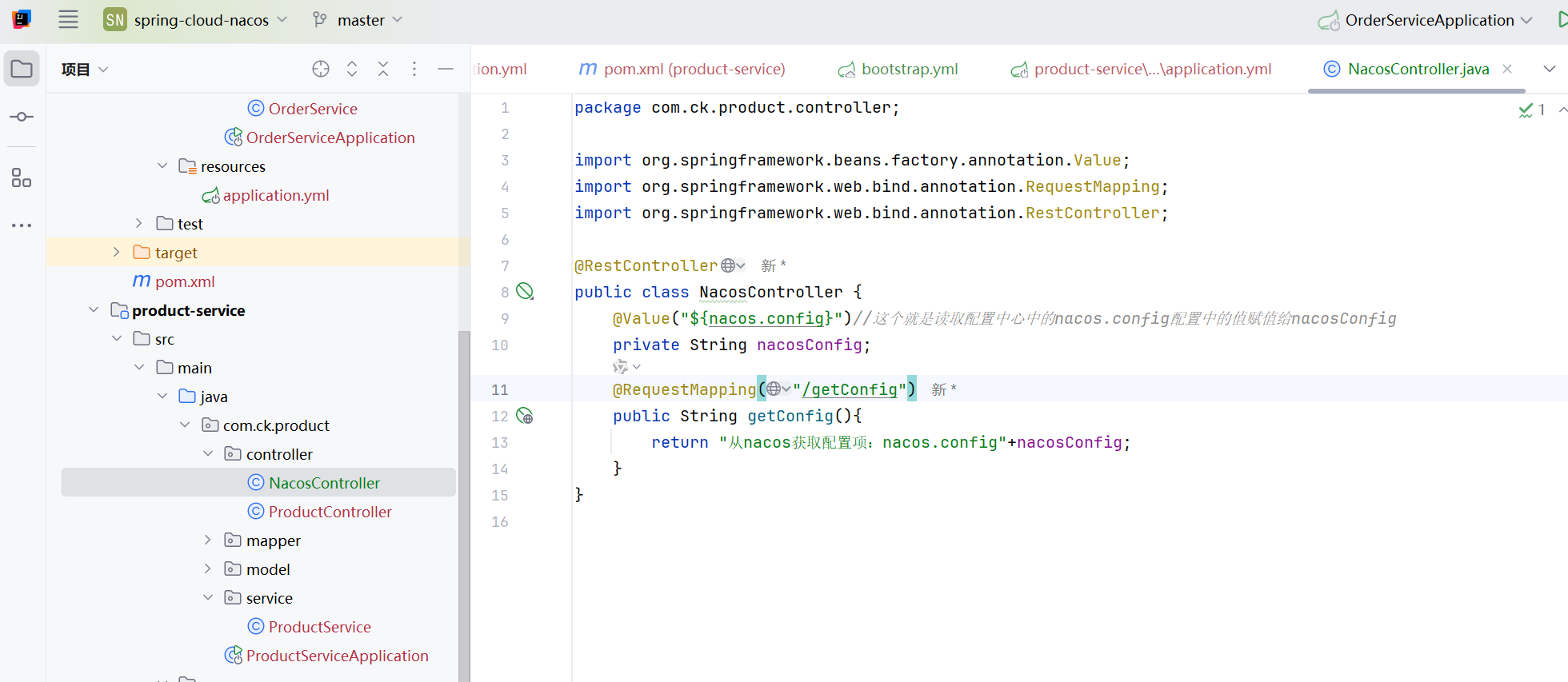
Task: Click Collapse All in project panel
Action: [383, 69]
